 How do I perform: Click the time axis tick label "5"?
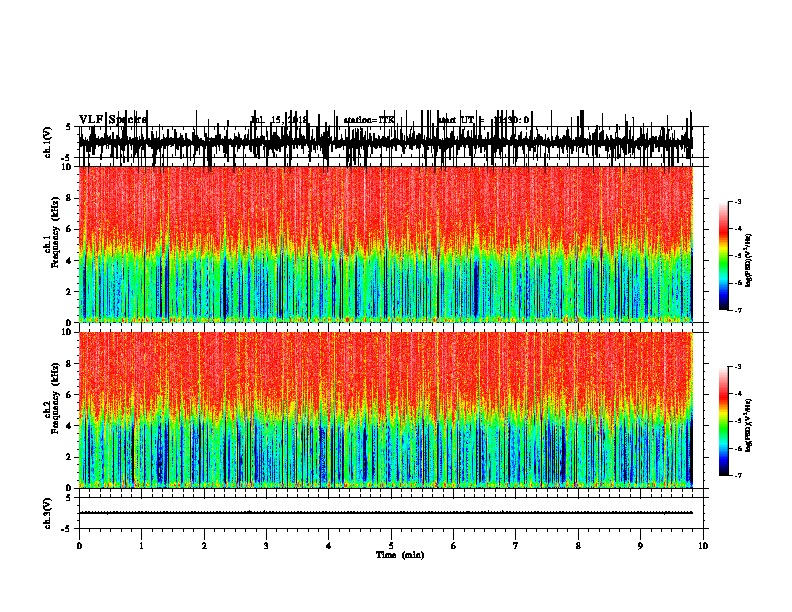(391, 546)
